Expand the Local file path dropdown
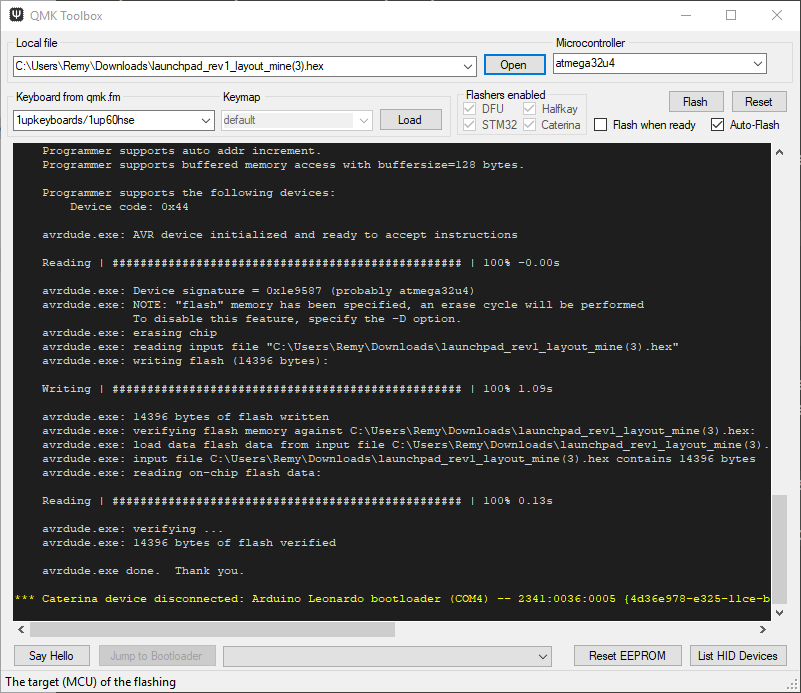801x693 pixels. tap(467, 66)
